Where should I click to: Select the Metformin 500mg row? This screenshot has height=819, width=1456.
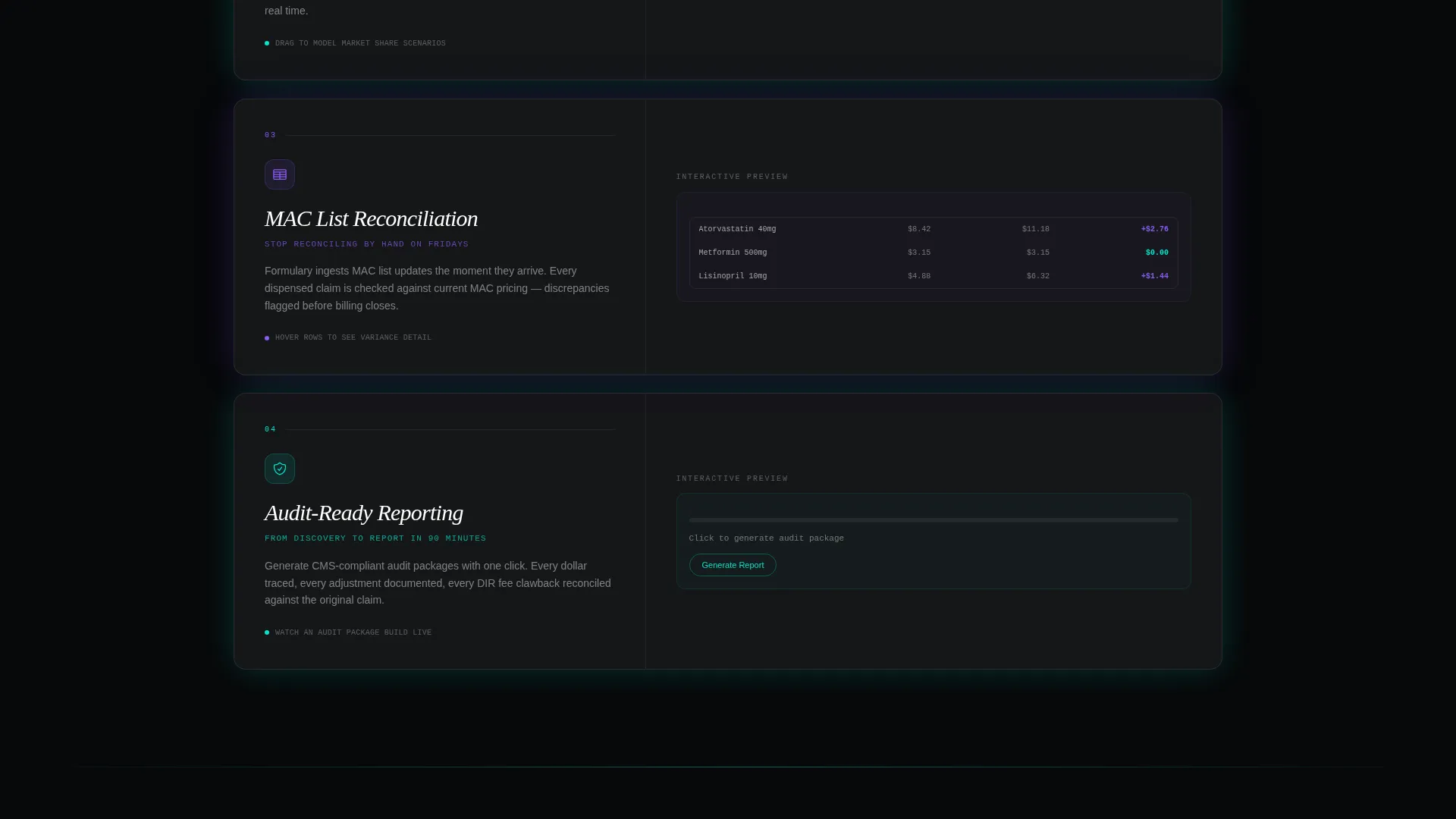coord(934,253)
